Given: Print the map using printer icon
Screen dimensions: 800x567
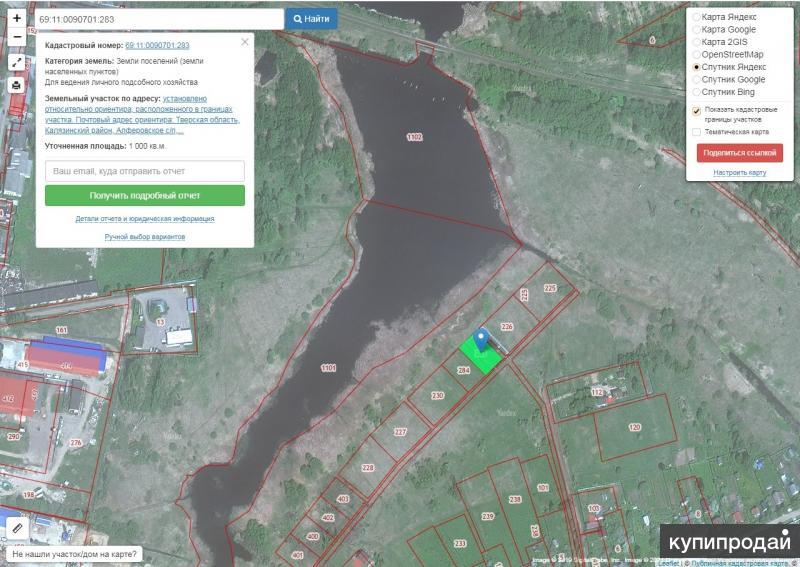Looking at the screenshot, I should click(17, 85).
